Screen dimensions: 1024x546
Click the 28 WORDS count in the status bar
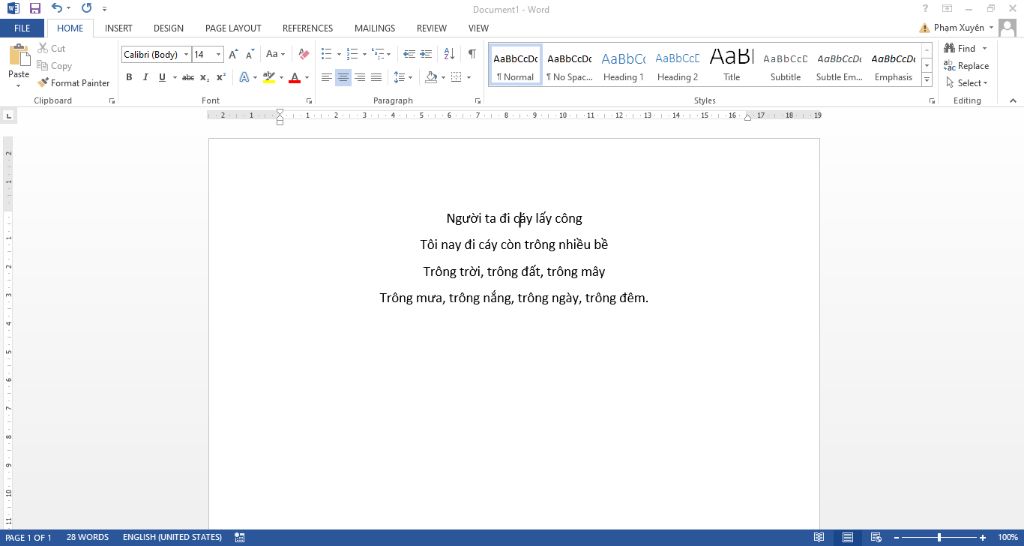[88, 538]
